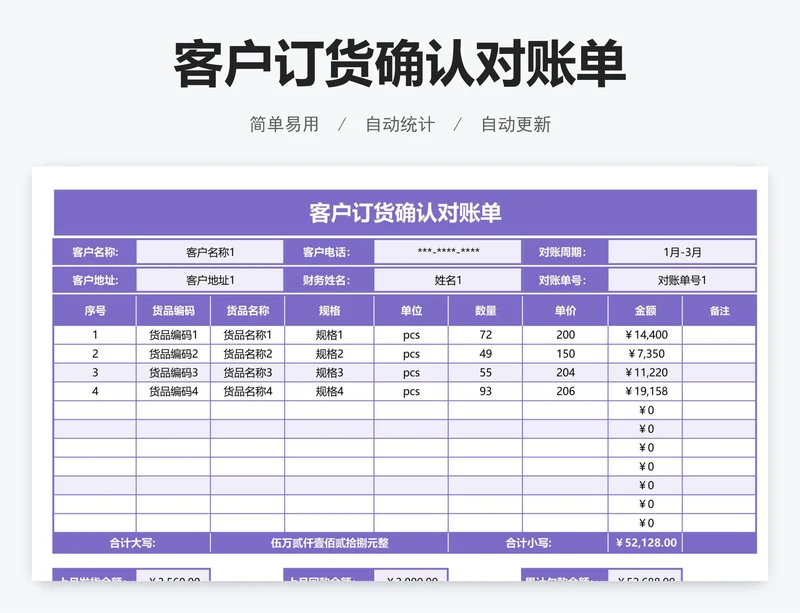The width and height of the screenshot is (800, 613).
Task: Select the subtitle text 自动更新
Action: [516, 124]
